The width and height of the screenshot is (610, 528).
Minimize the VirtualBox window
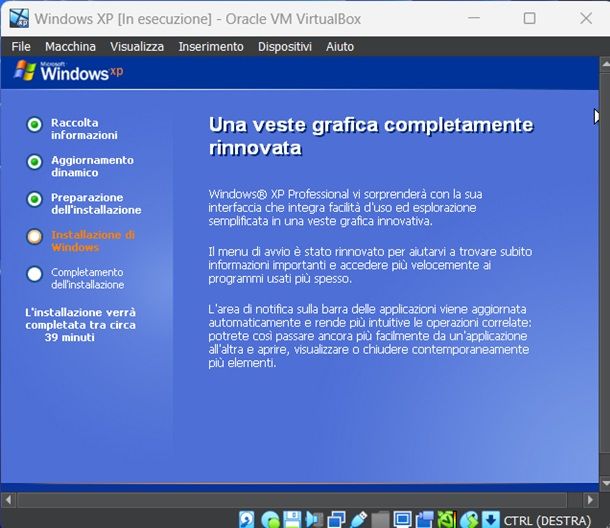474,18
